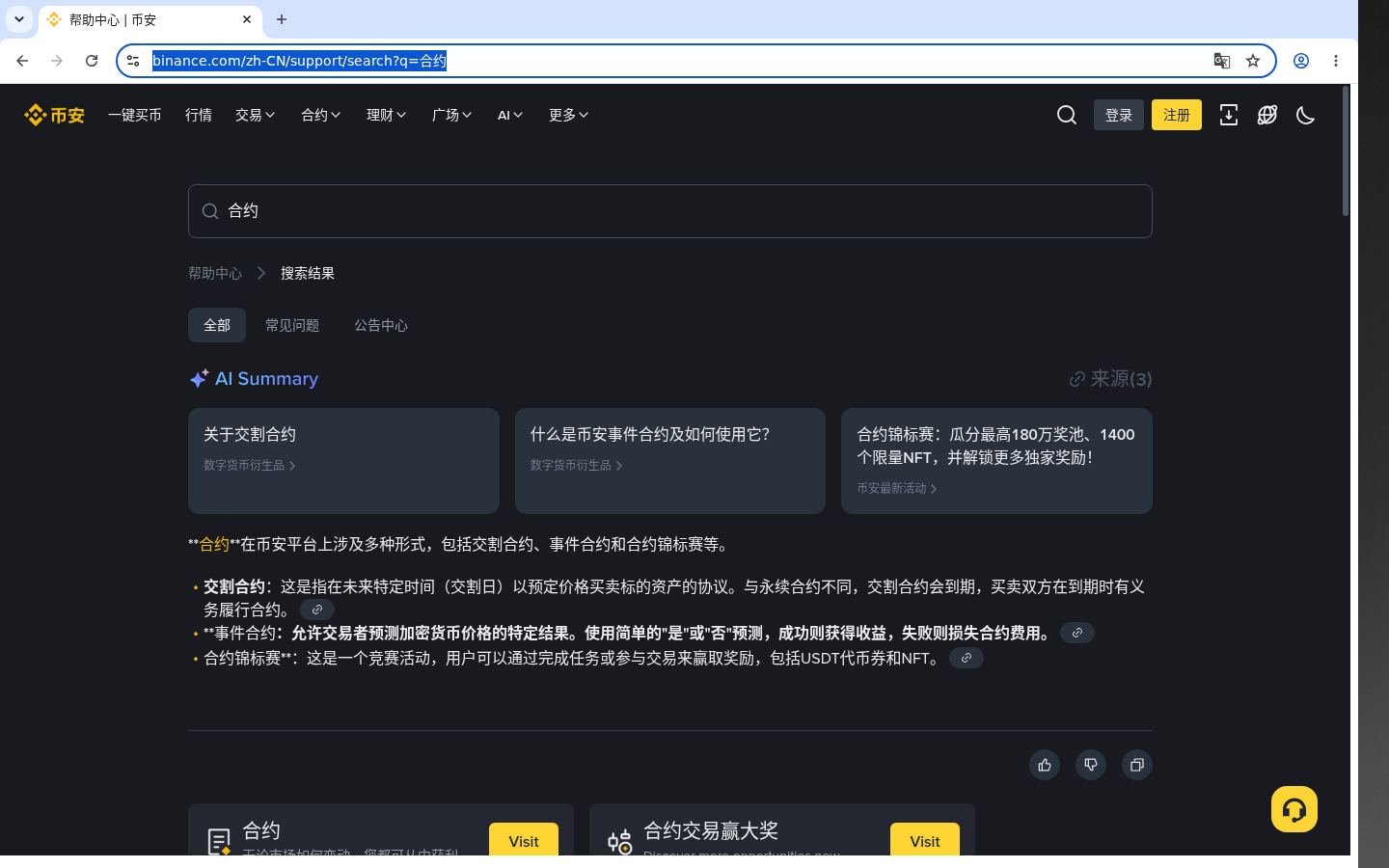The image size is (1389, 868).
Task: Give AI summary a thumbs up
Action: 1045,765
